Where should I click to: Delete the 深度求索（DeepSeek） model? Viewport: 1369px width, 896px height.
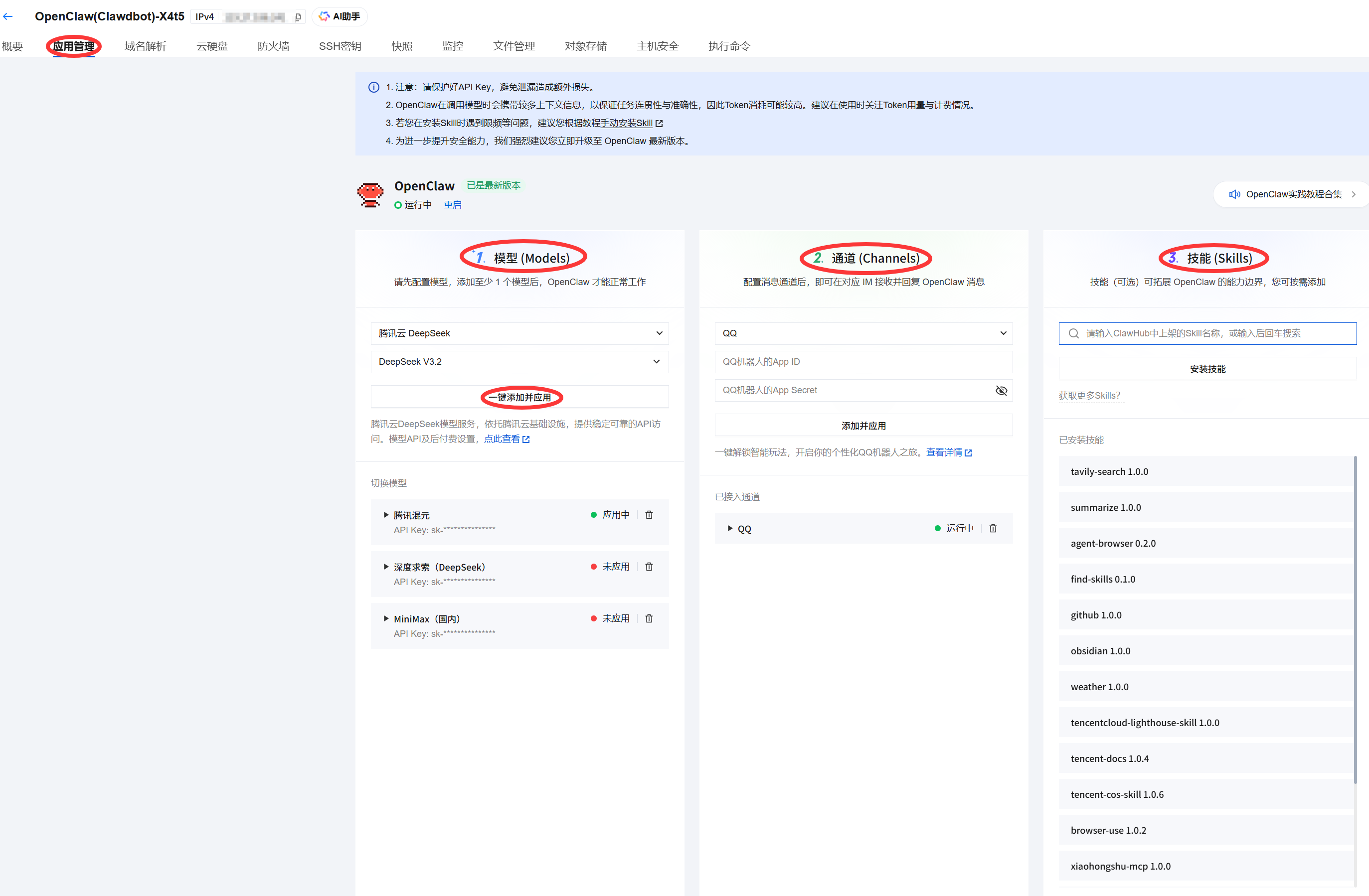(x=649, y=567)
